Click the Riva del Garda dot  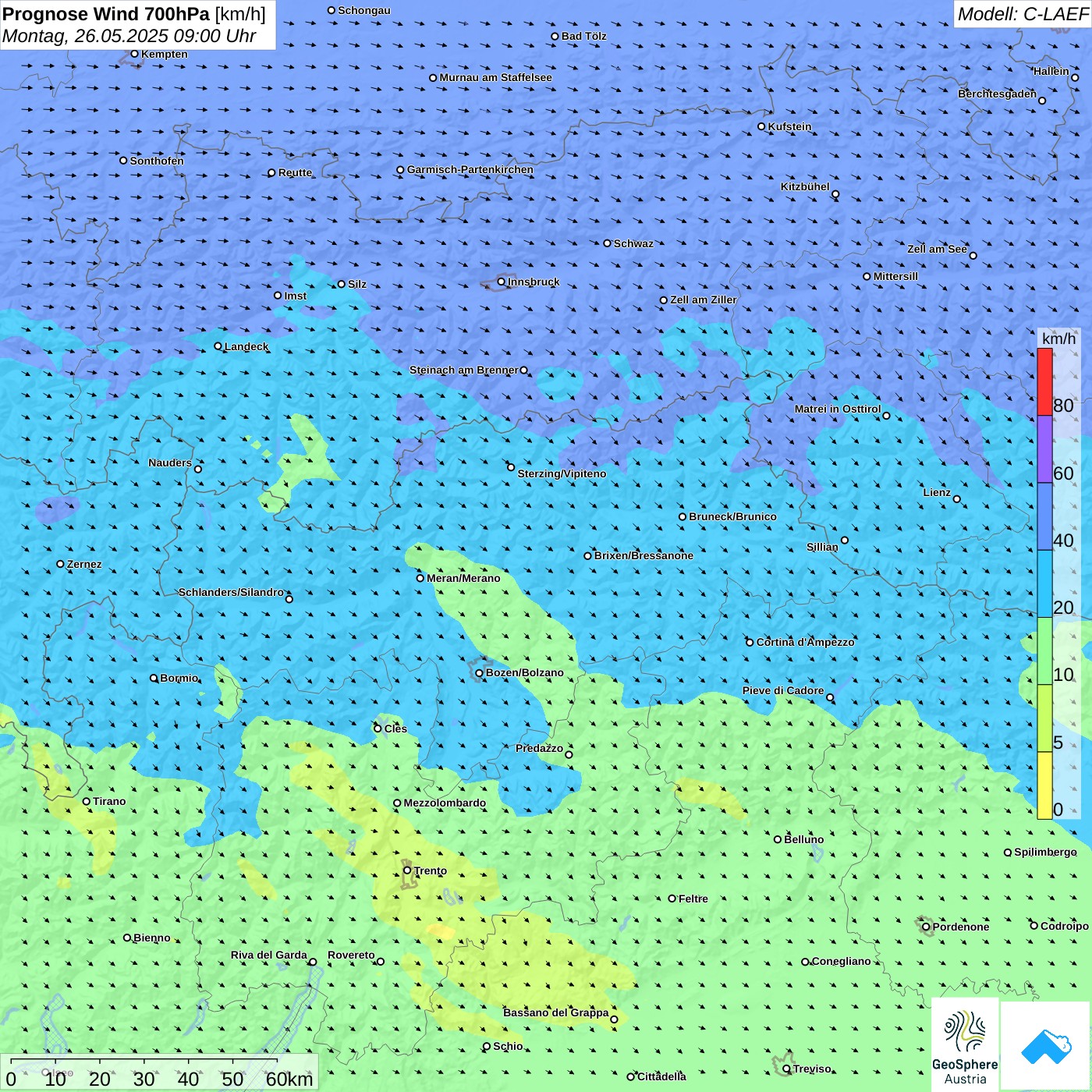click(x=313, y=962)
